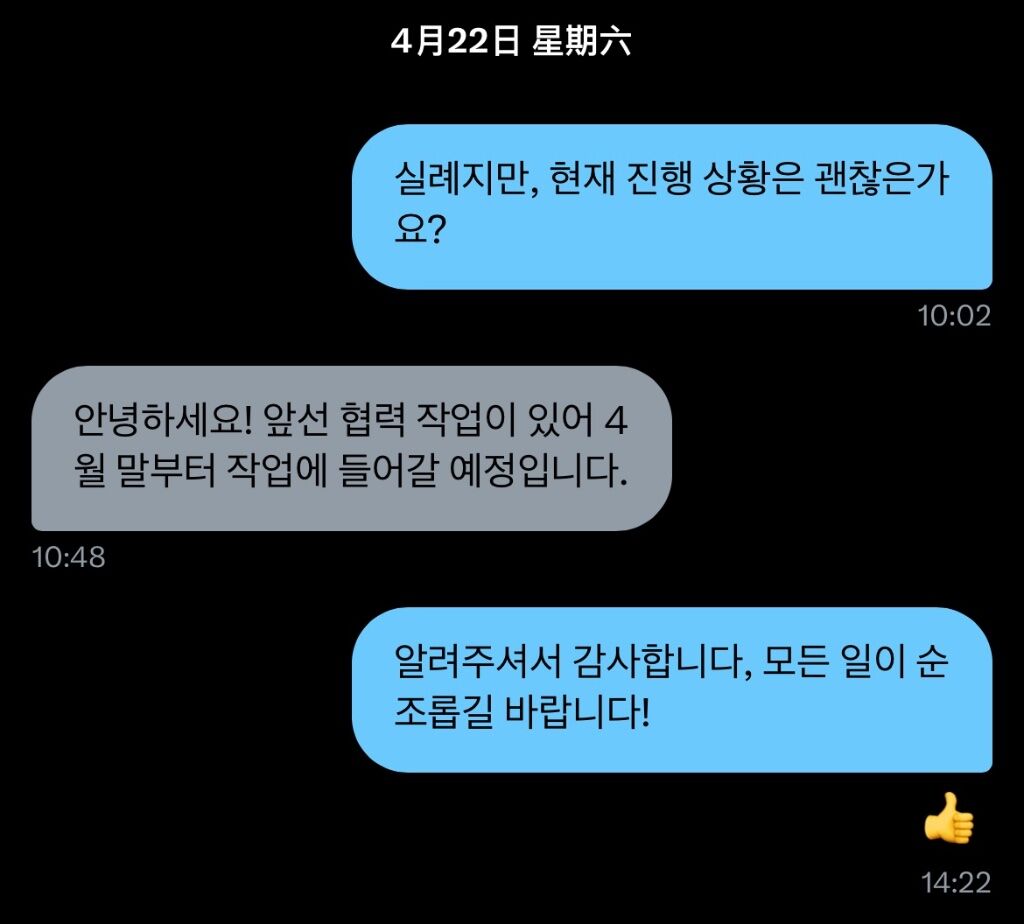Image resolution: width=1024 pixels, height=924 pixels.
Task: Select the received gray message bubble 안녕하세요
Action: point(351,448)
